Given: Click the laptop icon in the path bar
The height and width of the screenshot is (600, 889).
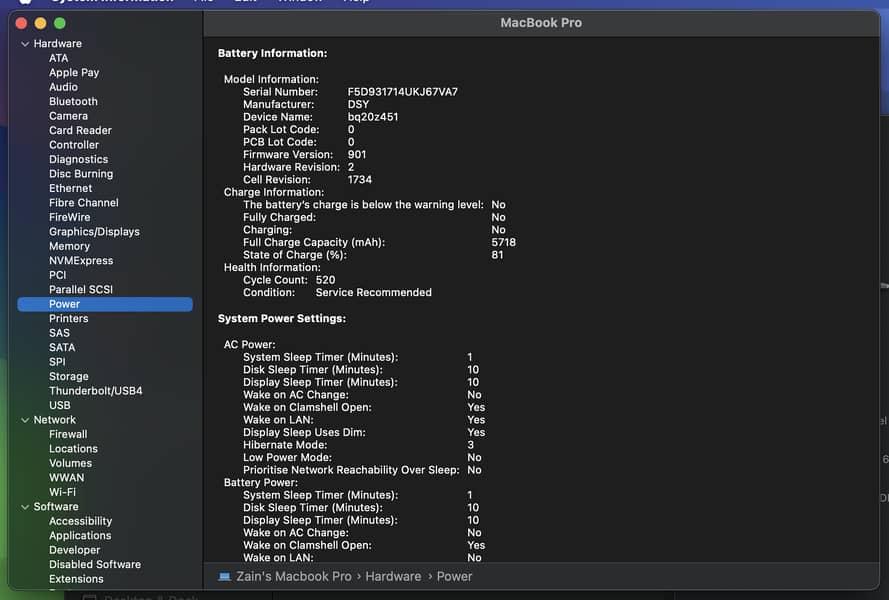Looking at the screenshot, I should 224,577.
